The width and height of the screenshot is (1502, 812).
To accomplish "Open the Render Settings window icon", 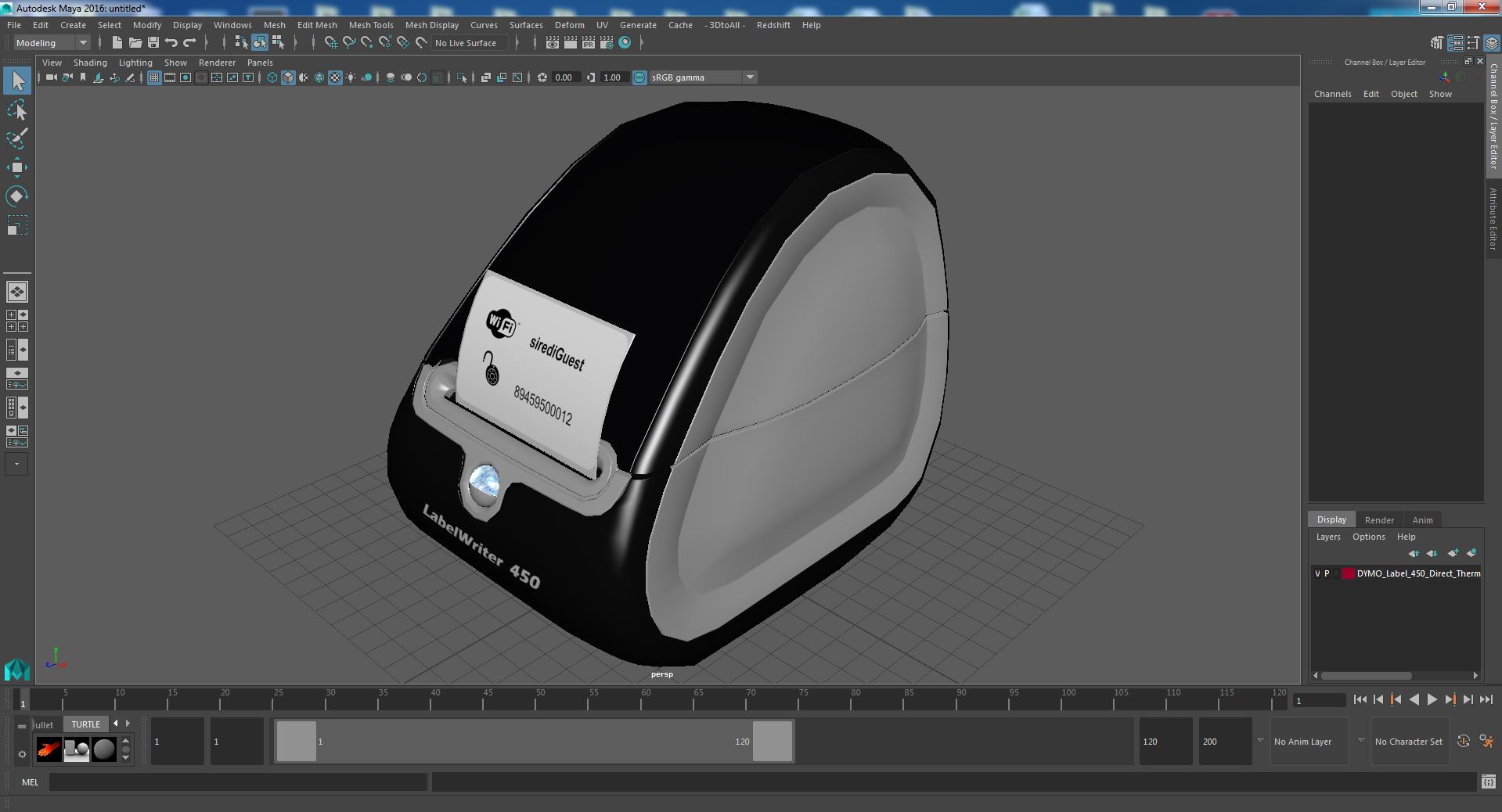I will [607, 43].
